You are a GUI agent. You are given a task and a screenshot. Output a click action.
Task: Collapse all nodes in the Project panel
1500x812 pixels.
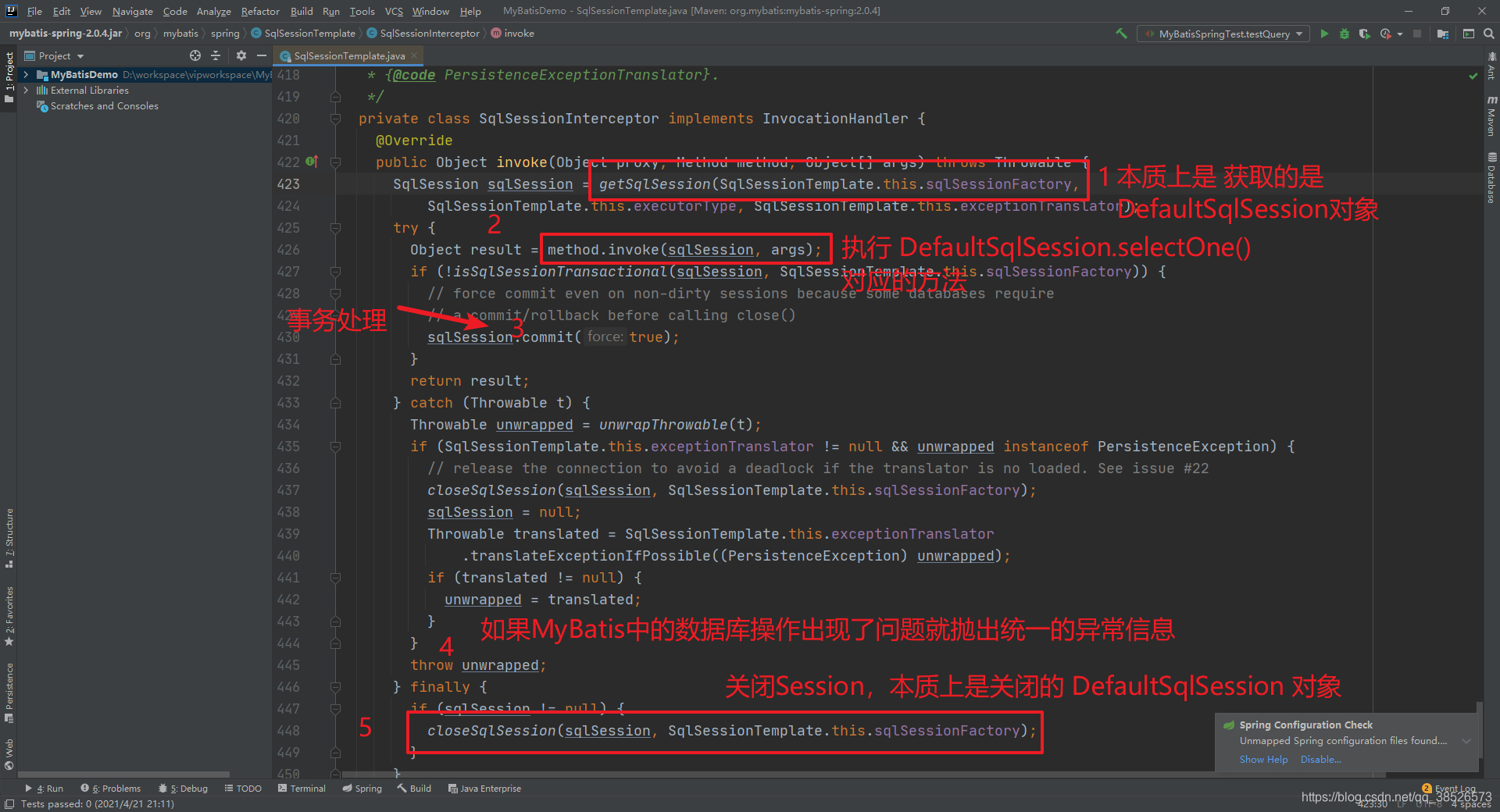[216, 55]
